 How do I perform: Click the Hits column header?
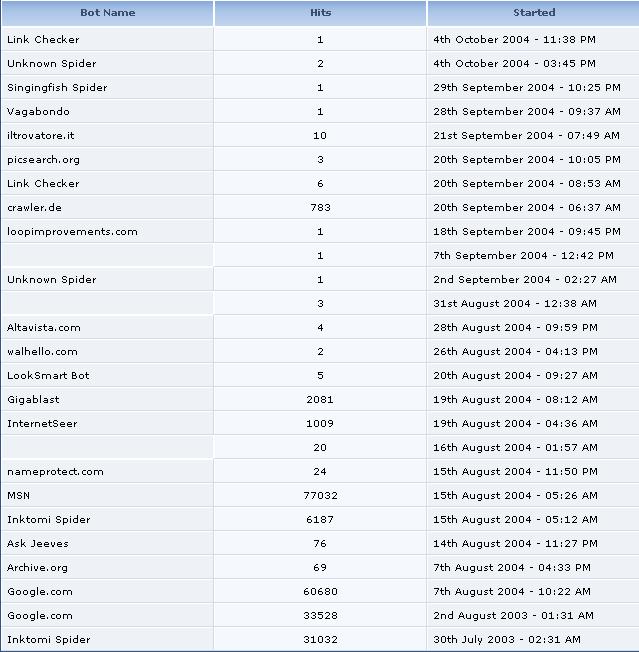point(320,13)
